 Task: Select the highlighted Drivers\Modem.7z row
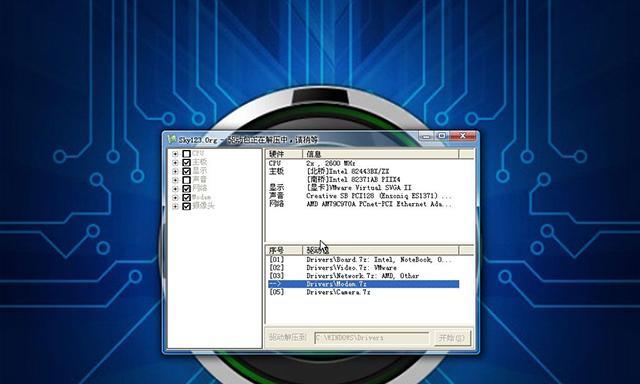(363, 284)
